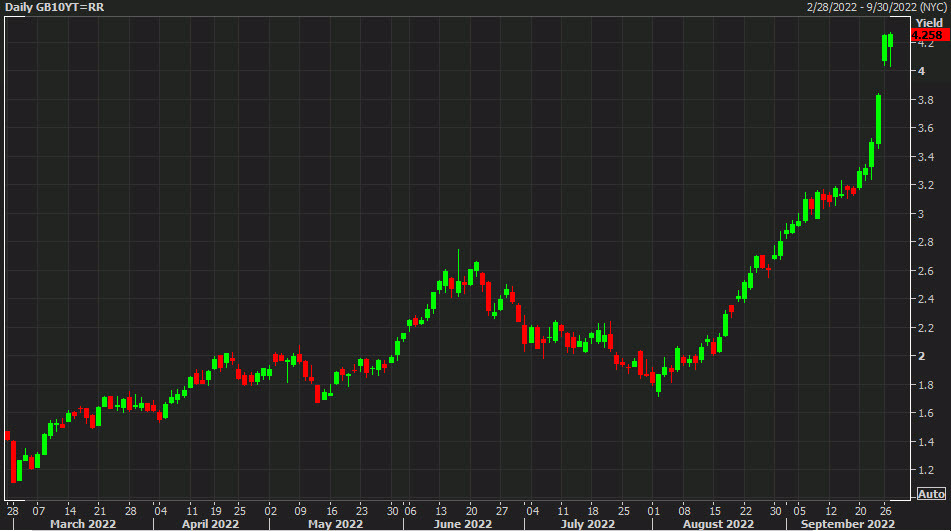
Task: Click the 1.6 yield axis value
Action: [x=926, y=413]
